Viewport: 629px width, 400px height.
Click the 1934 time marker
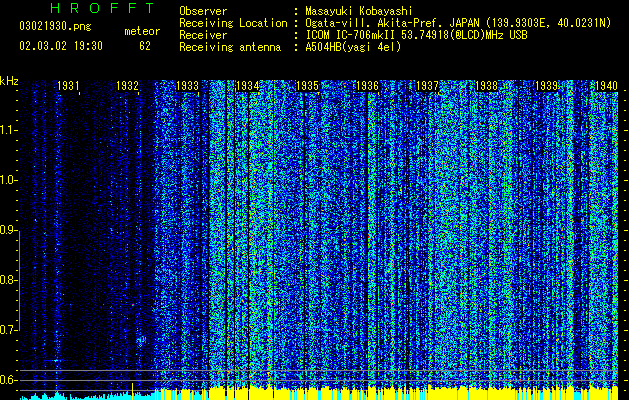coord(248,85)
